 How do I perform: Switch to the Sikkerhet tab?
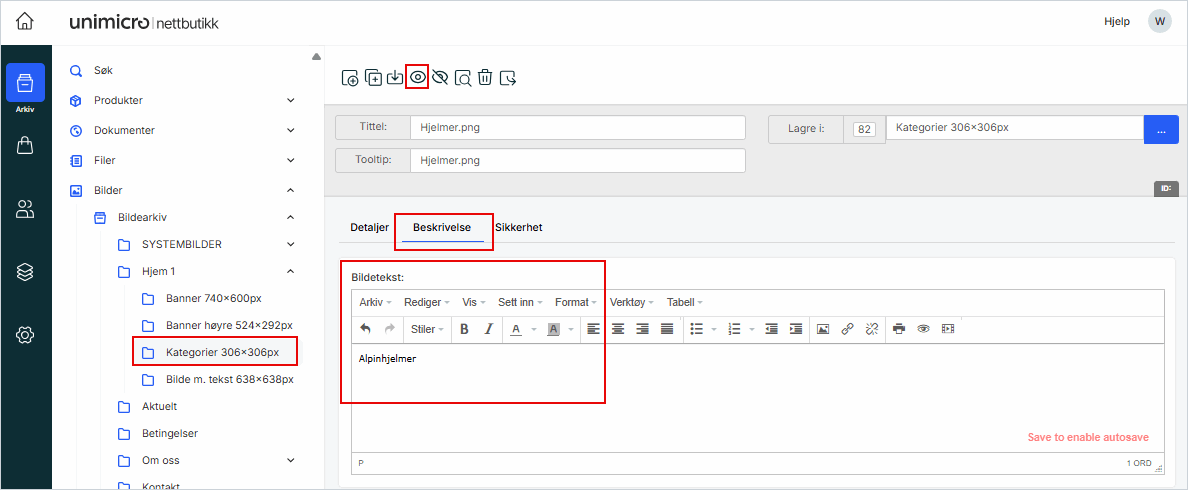pos(518,228)
